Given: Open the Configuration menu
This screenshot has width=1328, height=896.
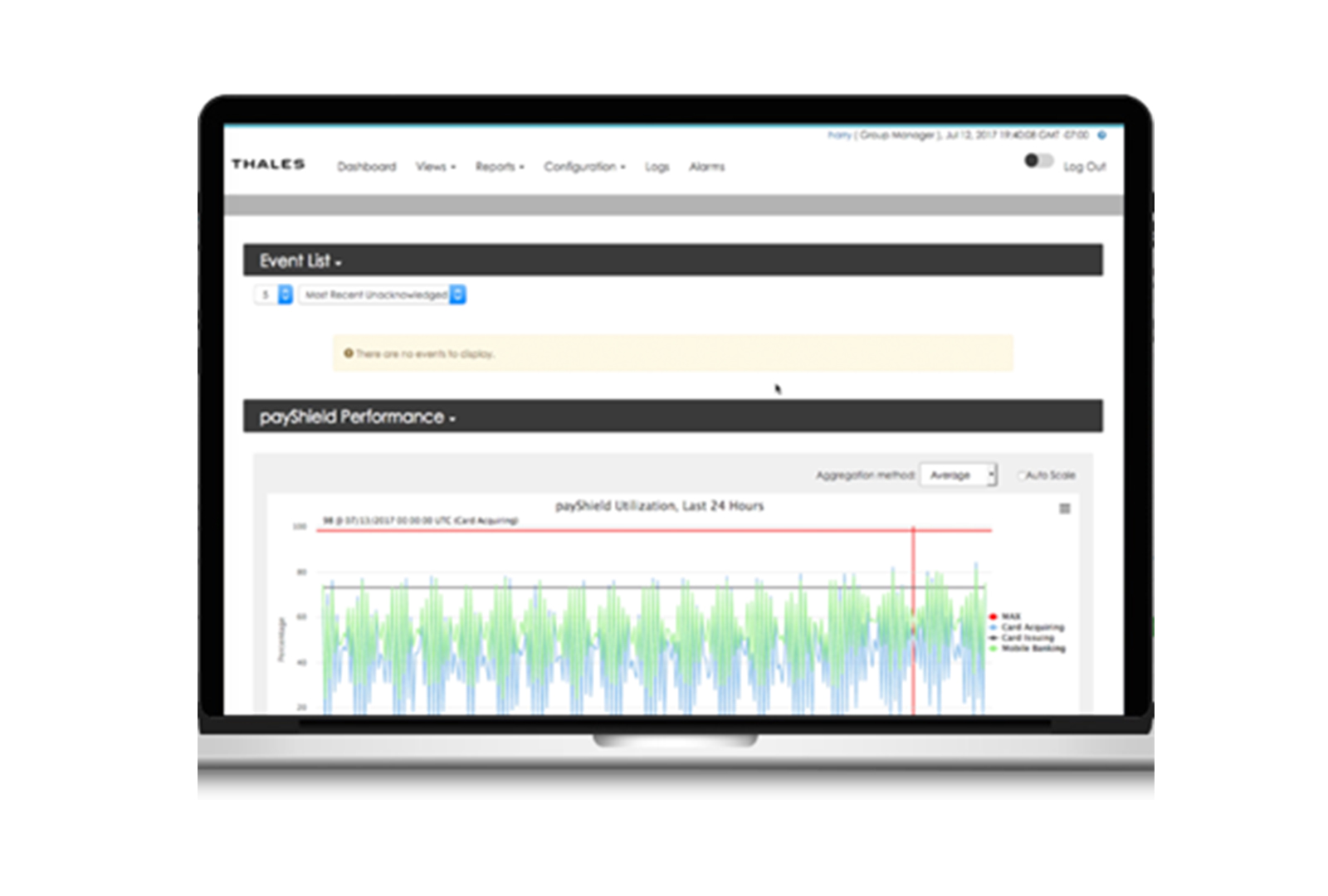Looking at the screenshot, I should 584,167.
